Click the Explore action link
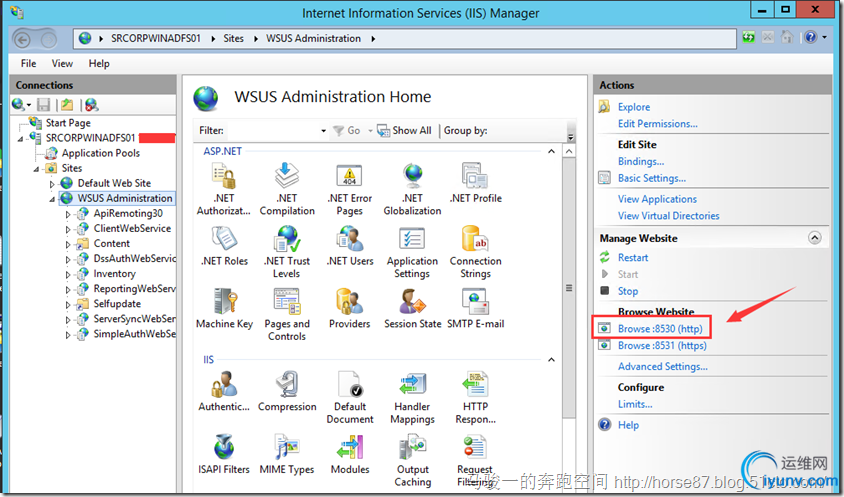 (634, 107)
